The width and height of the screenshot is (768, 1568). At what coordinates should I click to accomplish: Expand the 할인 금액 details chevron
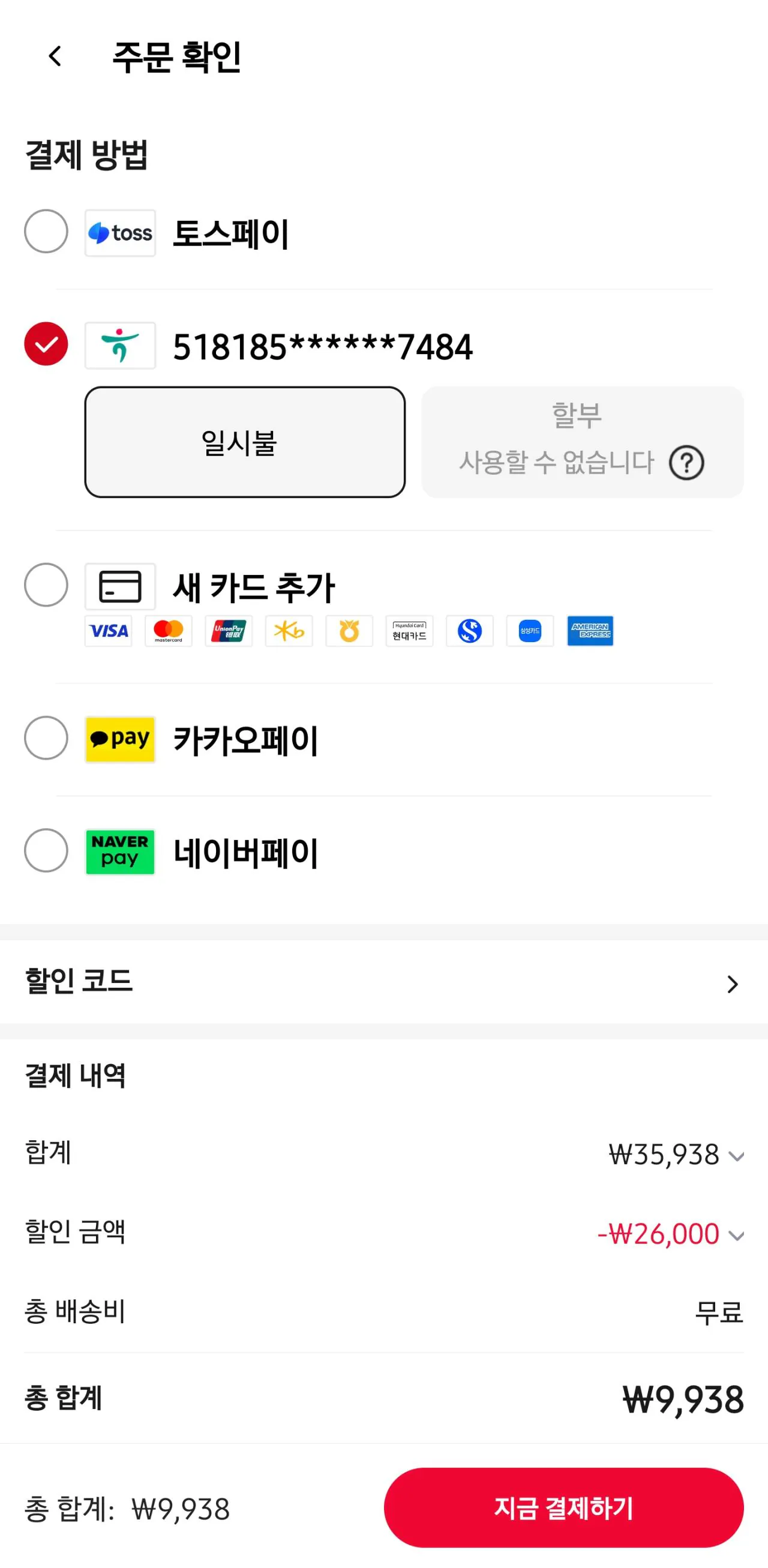pyautogui.click(x=736, y=1236)
